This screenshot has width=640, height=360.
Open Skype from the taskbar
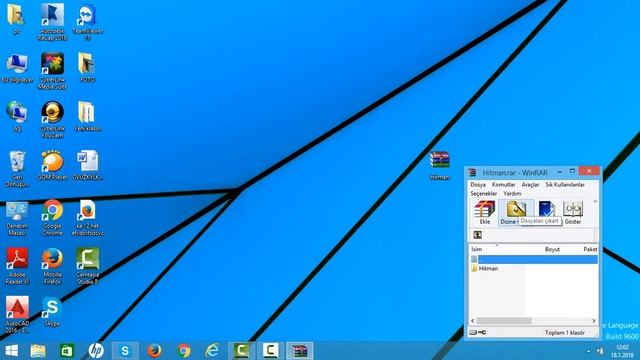pyautogui.click(x=125, y=351)
